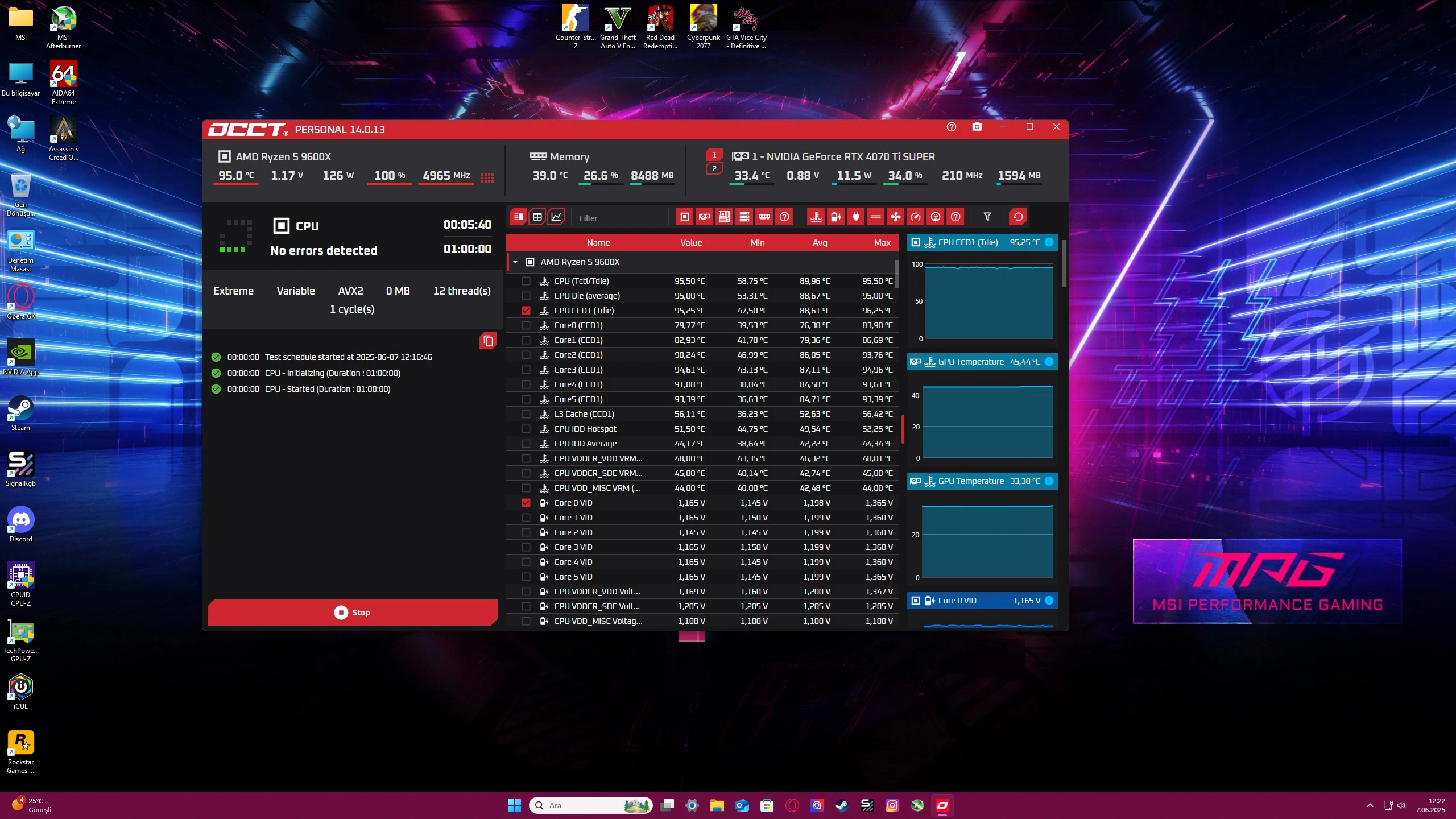The image size is (1456, 819).
Task: Check the Core 5 VID checkbox
Action: [526, 577]
